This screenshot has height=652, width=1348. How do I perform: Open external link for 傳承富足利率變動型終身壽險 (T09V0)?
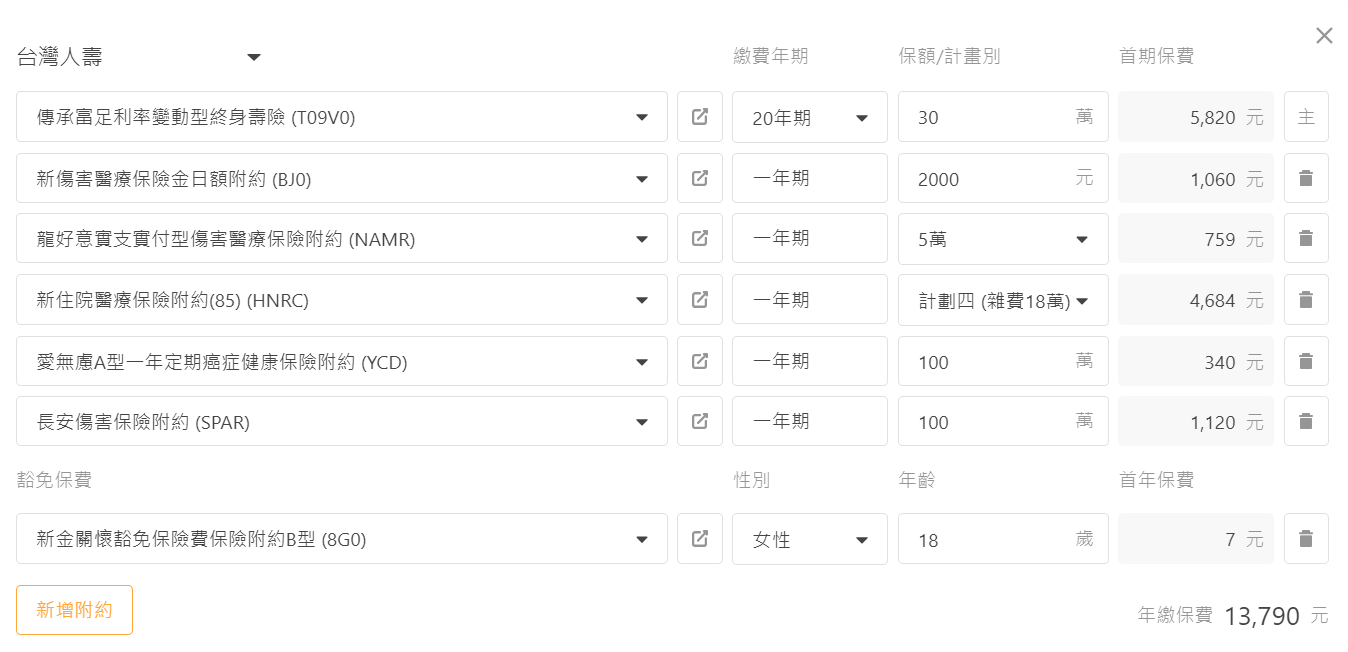(x=700, y=117)
